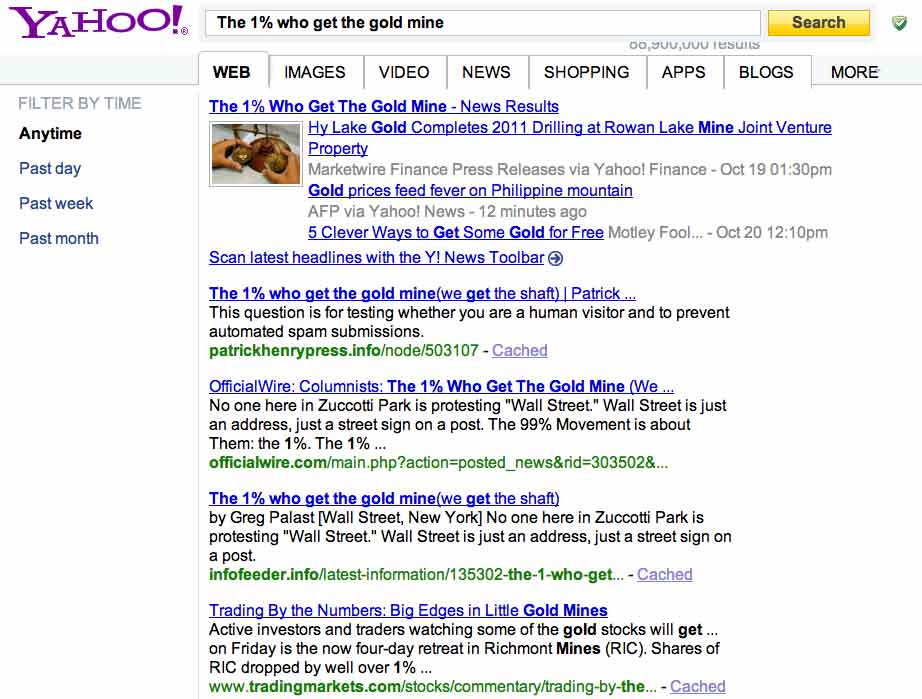Open 'Gold prices feed fever on Philippine mountain'
The height and width of the screenshot is (699, 922).
(x=470, y=190)
